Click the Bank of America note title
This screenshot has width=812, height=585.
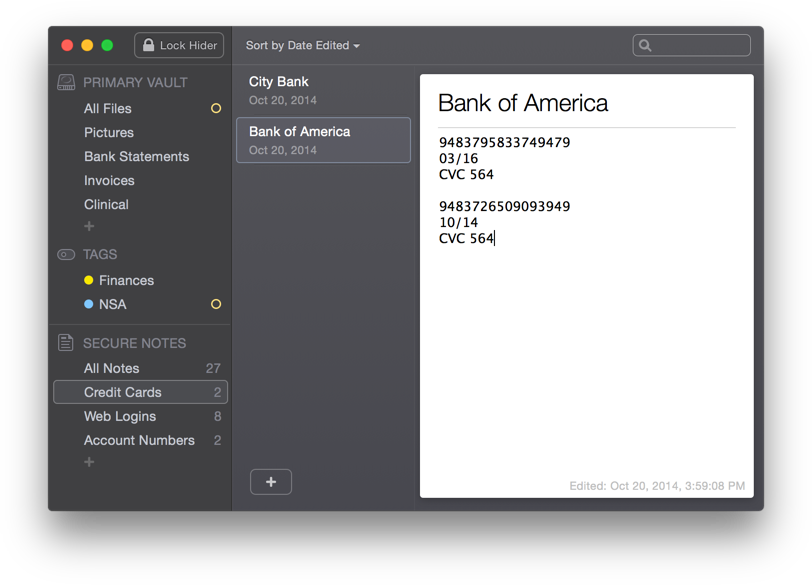click(x=523, y=103)
